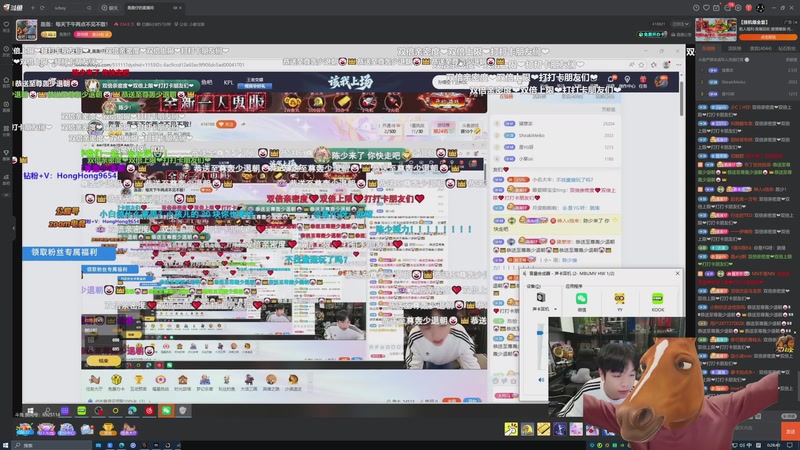Click the YY app icon in the volume mixer
Screen dimensions: 800x450
pos(619,298)
